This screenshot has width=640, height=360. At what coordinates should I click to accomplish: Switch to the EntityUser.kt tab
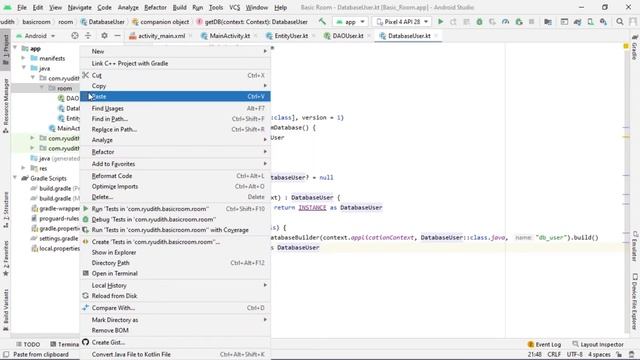[x=291, y=36]
